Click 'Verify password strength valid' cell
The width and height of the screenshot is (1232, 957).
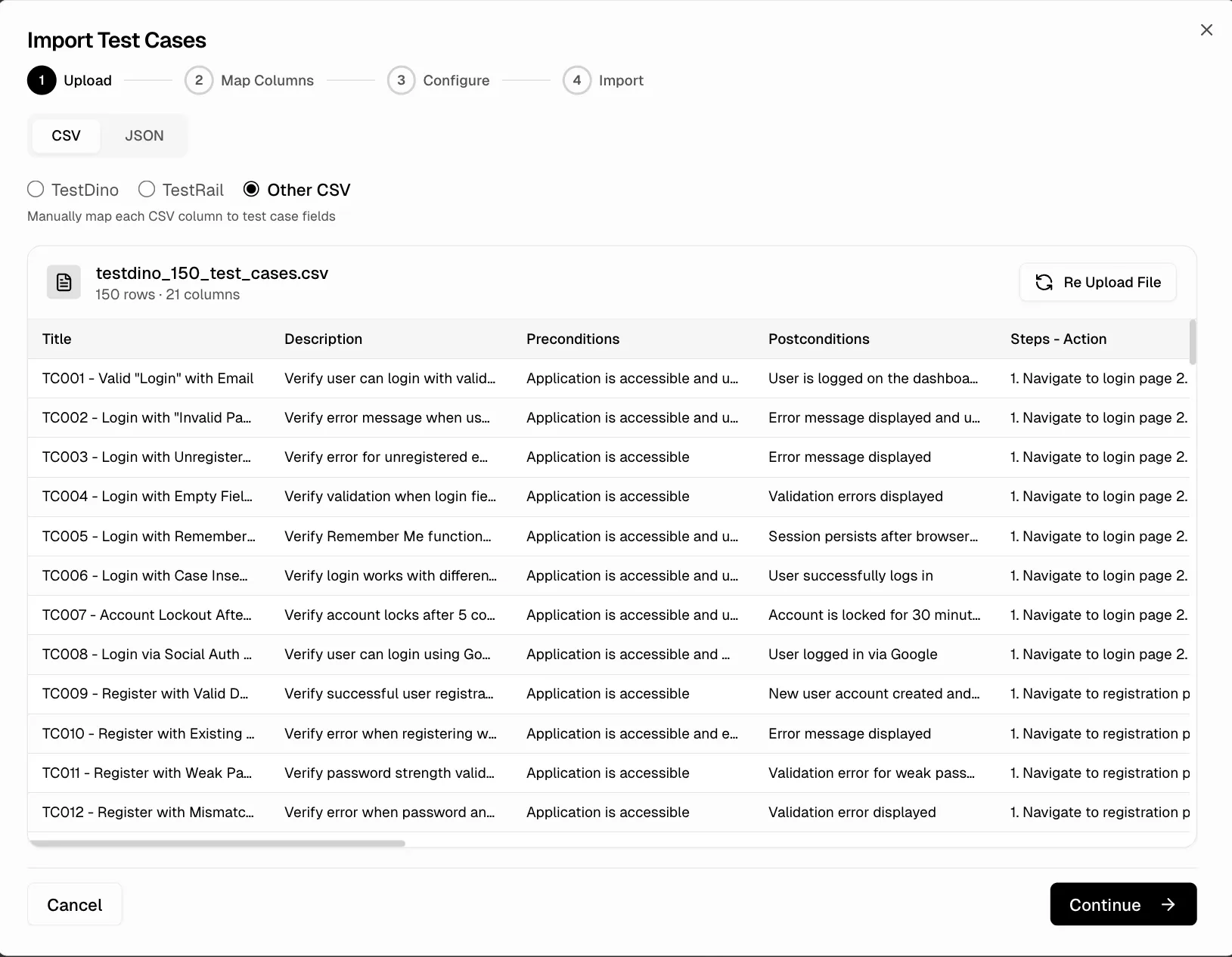[x=389, y=773]
